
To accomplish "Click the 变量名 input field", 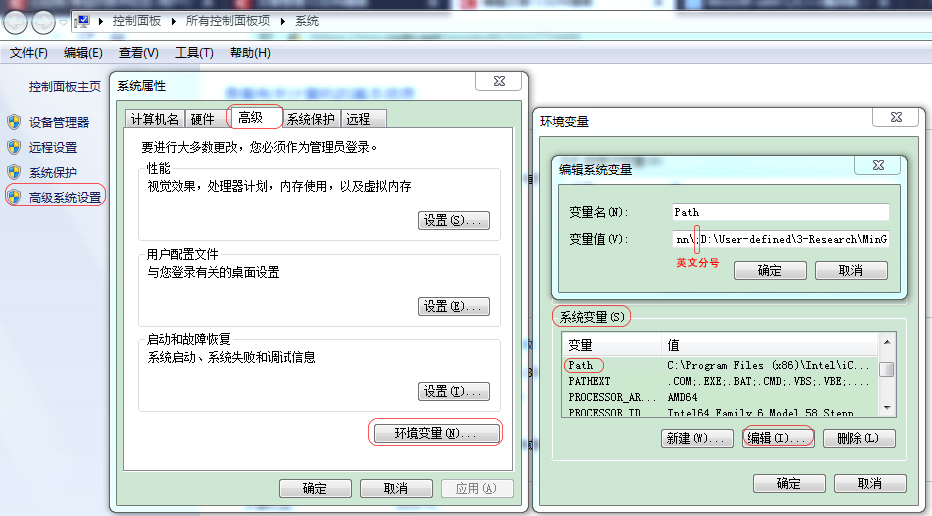I will coord(780,212).
